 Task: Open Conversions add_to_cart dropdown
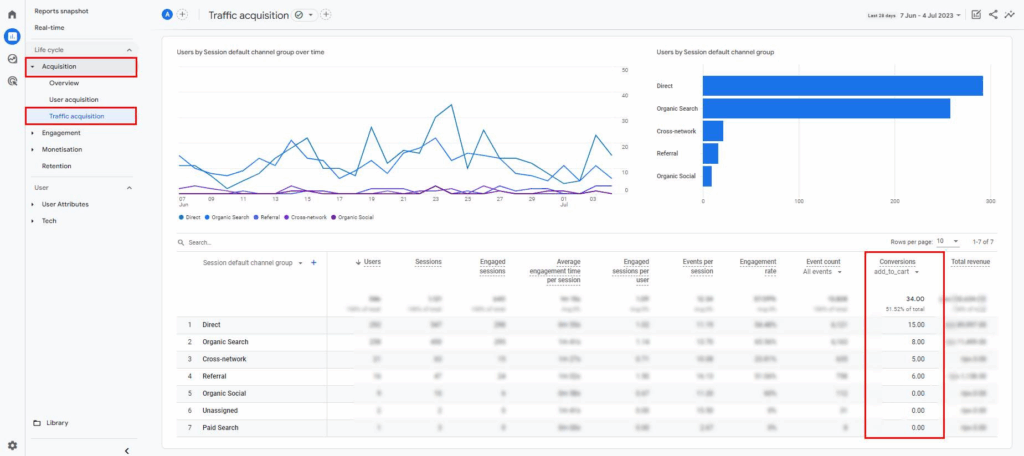[x=897, y=272]
